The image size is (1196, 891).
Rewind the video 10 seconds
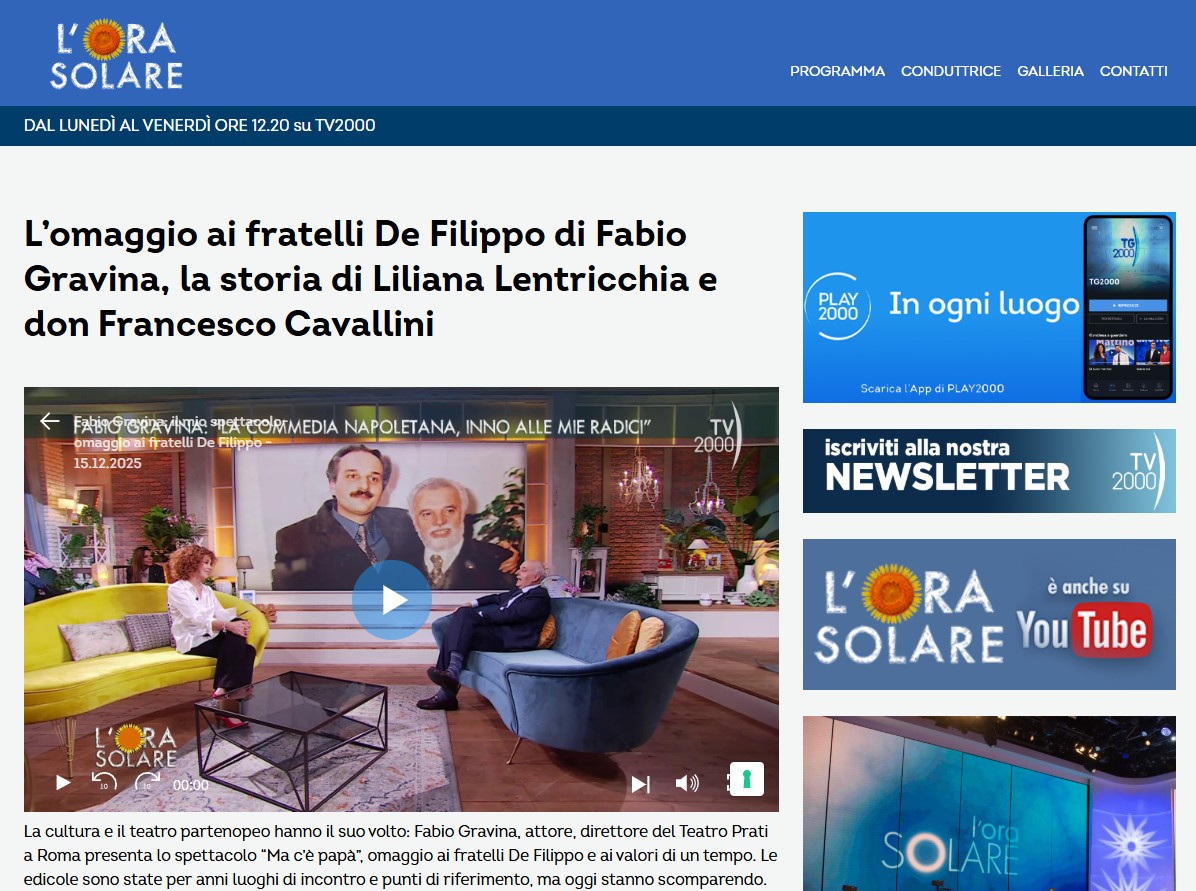pyautogui.click(x=104, y=781)
